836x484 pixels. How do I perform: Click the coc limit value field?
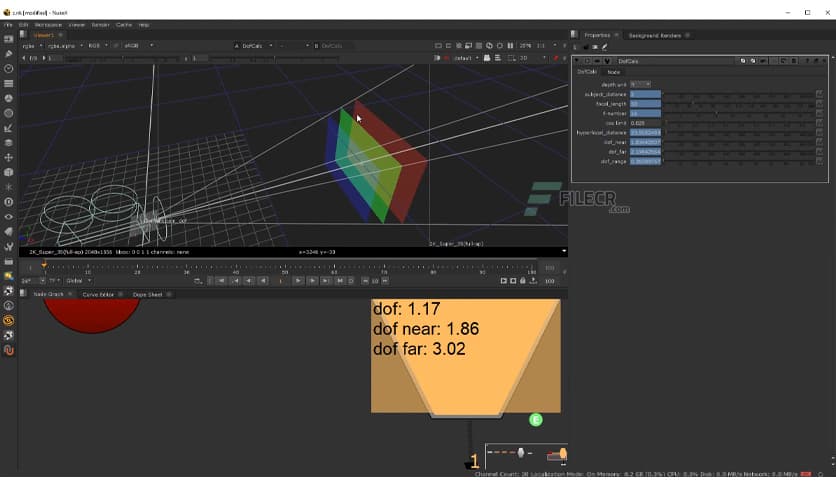click(x=645, y=123)
